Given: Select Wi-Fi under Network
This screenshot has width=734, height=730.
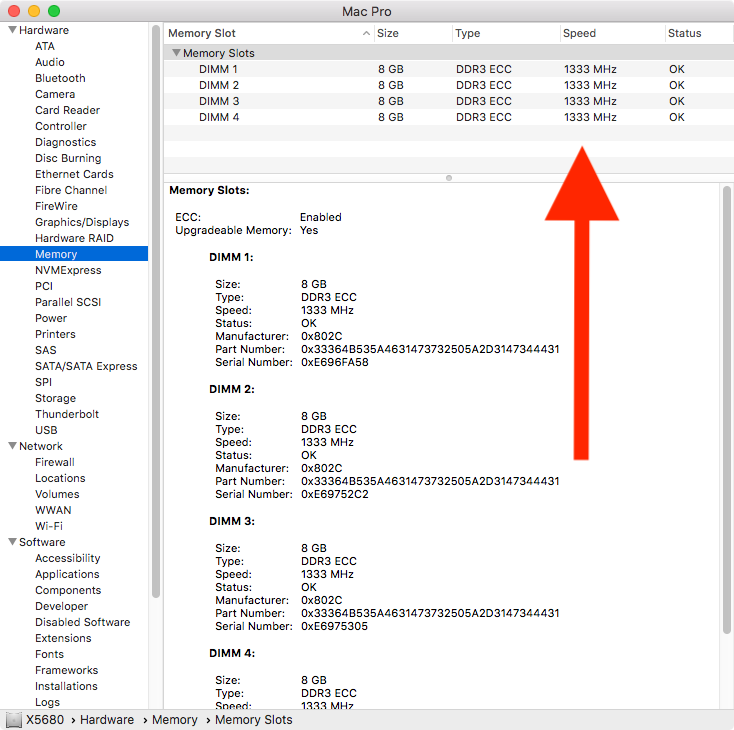Looking at the screenshot, I should tap(49, 526).
